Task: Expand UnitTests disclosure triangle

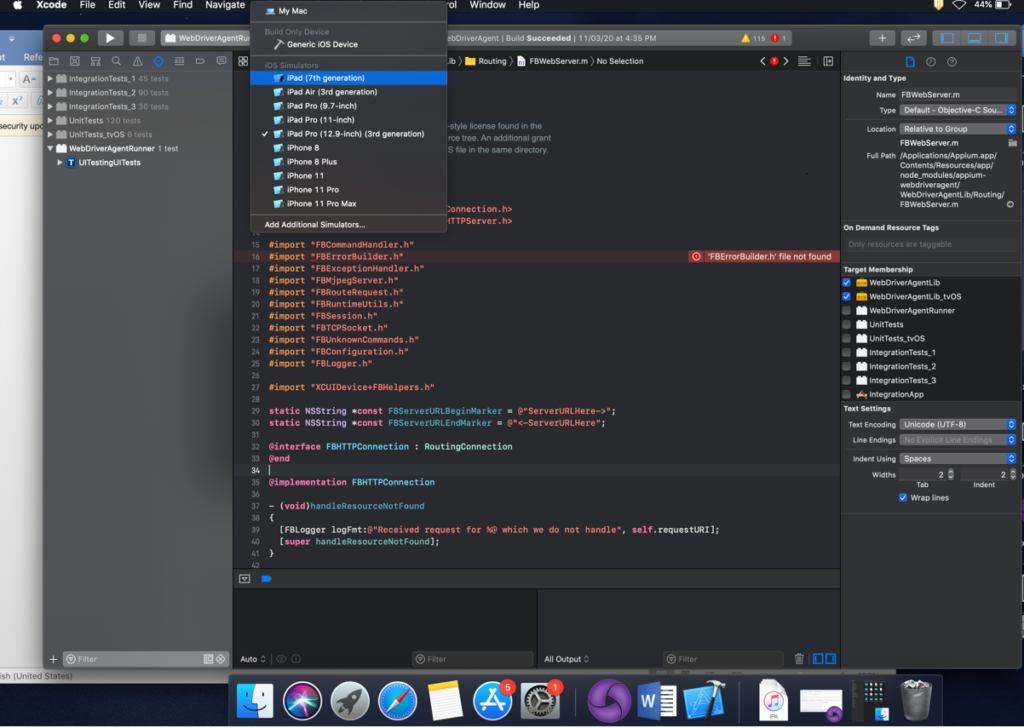Action: click(x=50, y=120)
